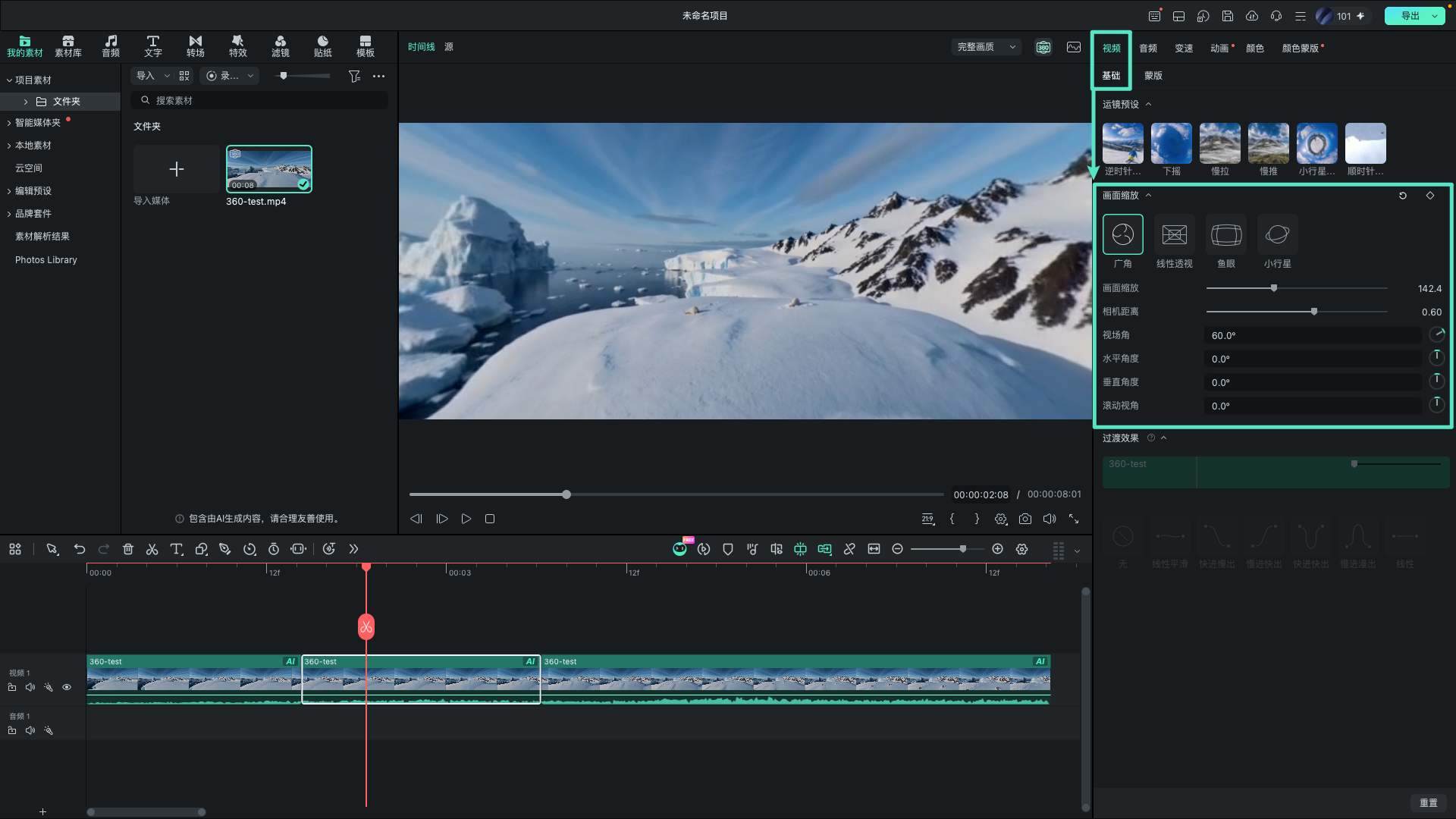The image size is (1456, 819).
Task: Open the 导出 export dropdown arrow
Action: pyautogui.click(x=1436, y=16)
